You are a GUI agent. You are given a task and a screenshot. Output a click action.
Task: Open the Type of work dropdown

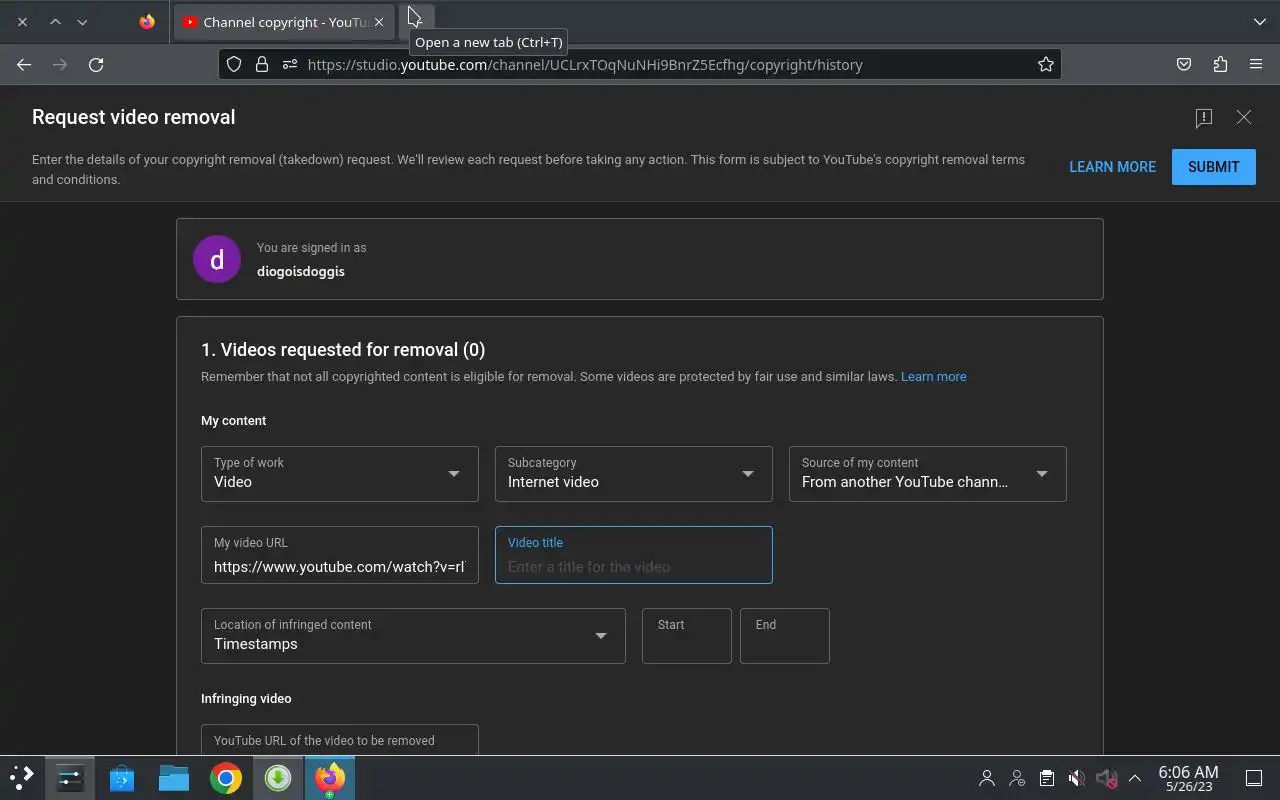(x=340, y=474)
